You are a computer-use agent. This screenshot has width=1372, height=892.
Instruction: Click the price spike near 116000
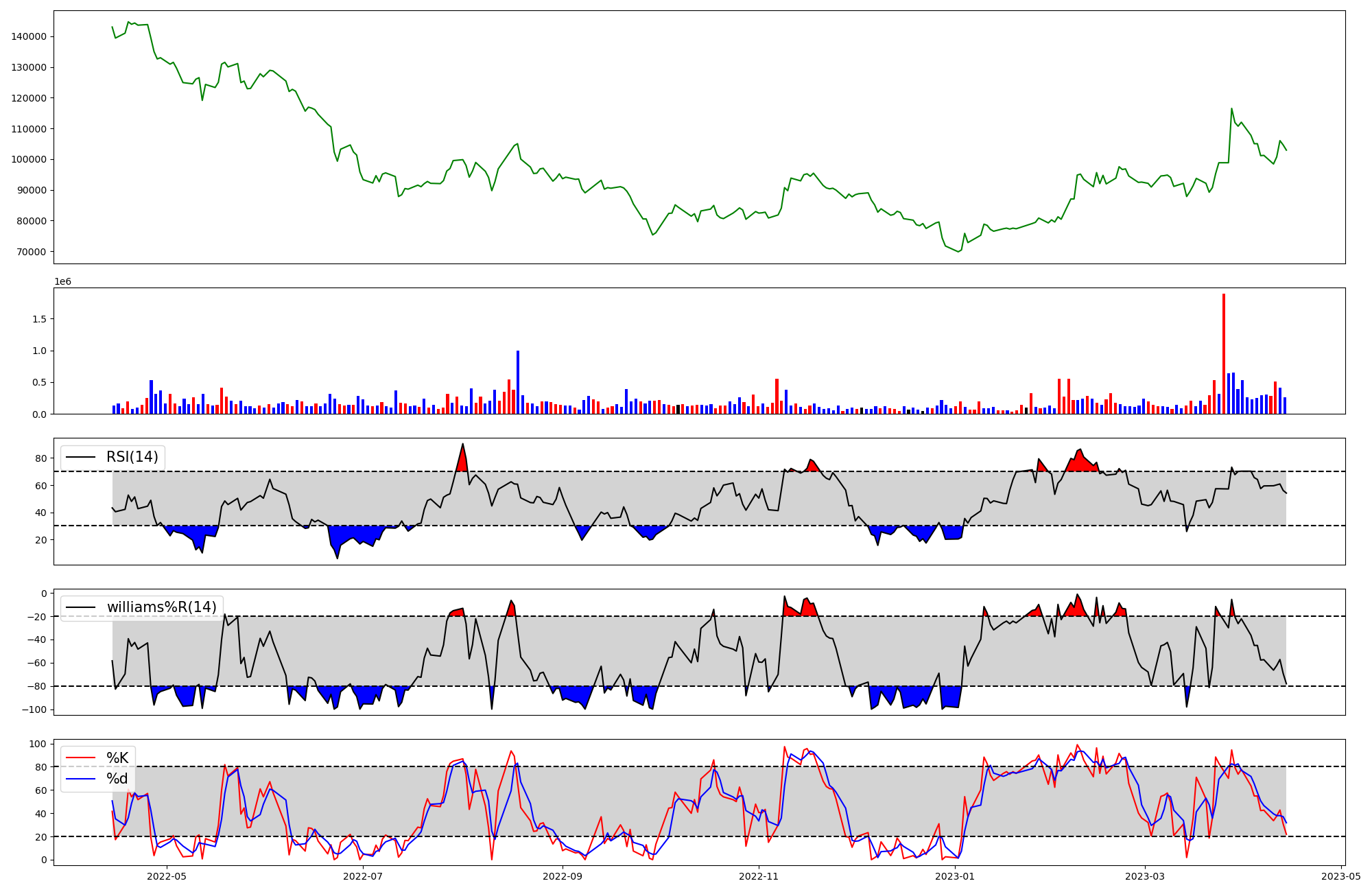coord(1231,110)
